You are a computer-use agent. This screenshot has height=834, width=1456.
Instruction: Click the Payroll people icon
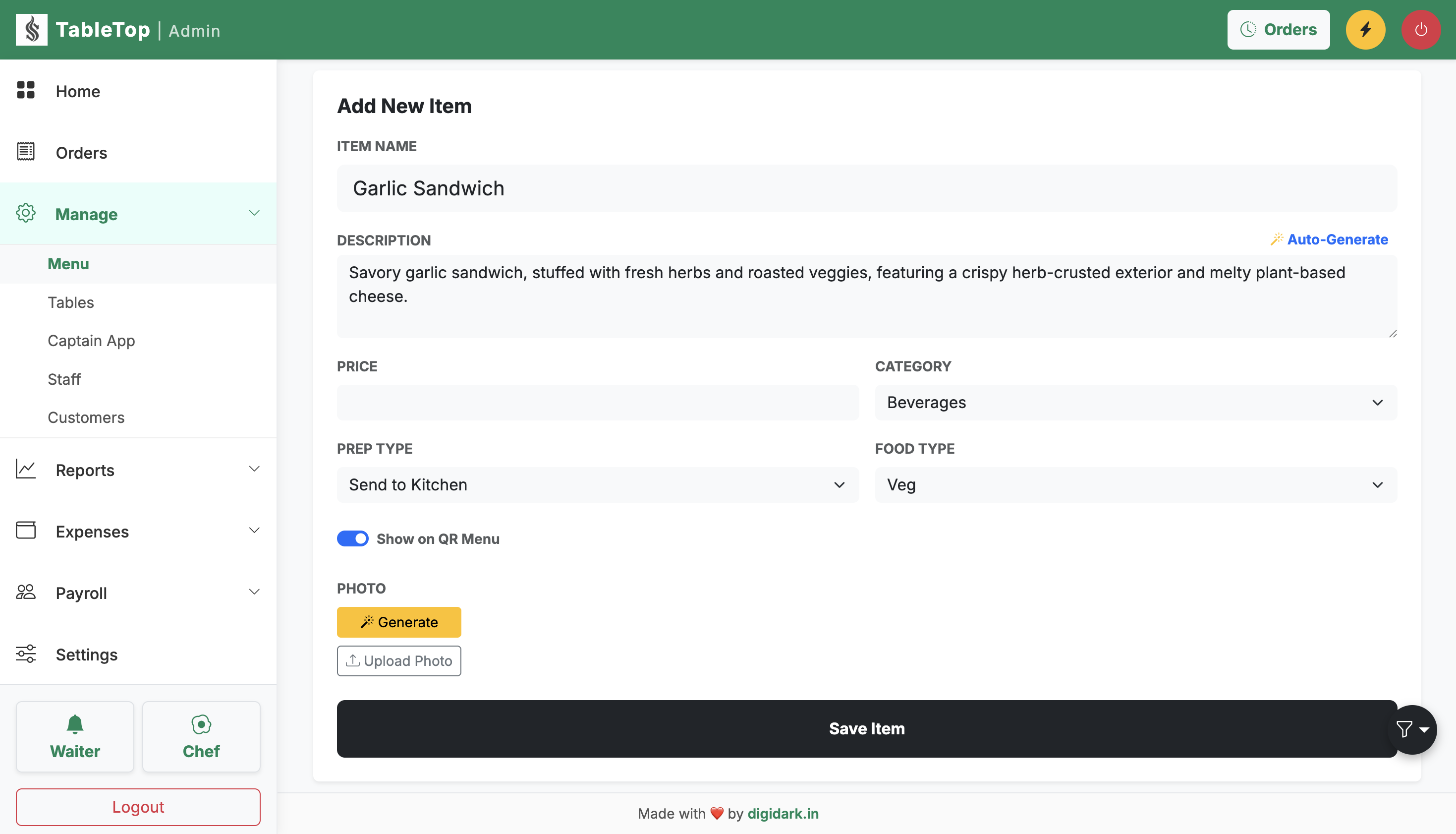click(x=26, y=592)
